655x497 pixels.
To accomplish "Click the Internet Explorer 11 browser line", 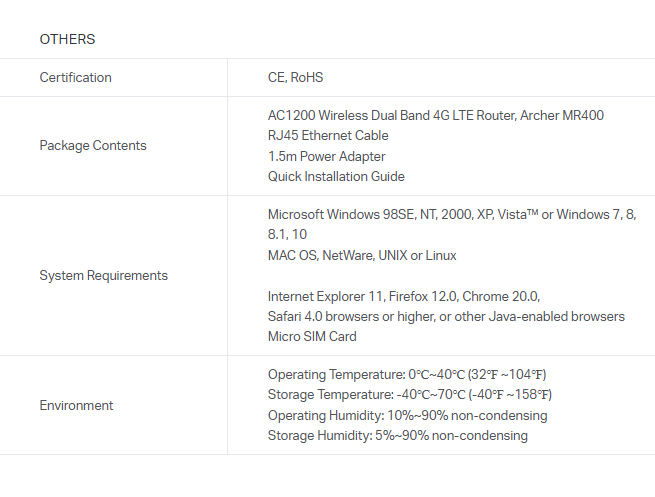I will tap(403, 296).
